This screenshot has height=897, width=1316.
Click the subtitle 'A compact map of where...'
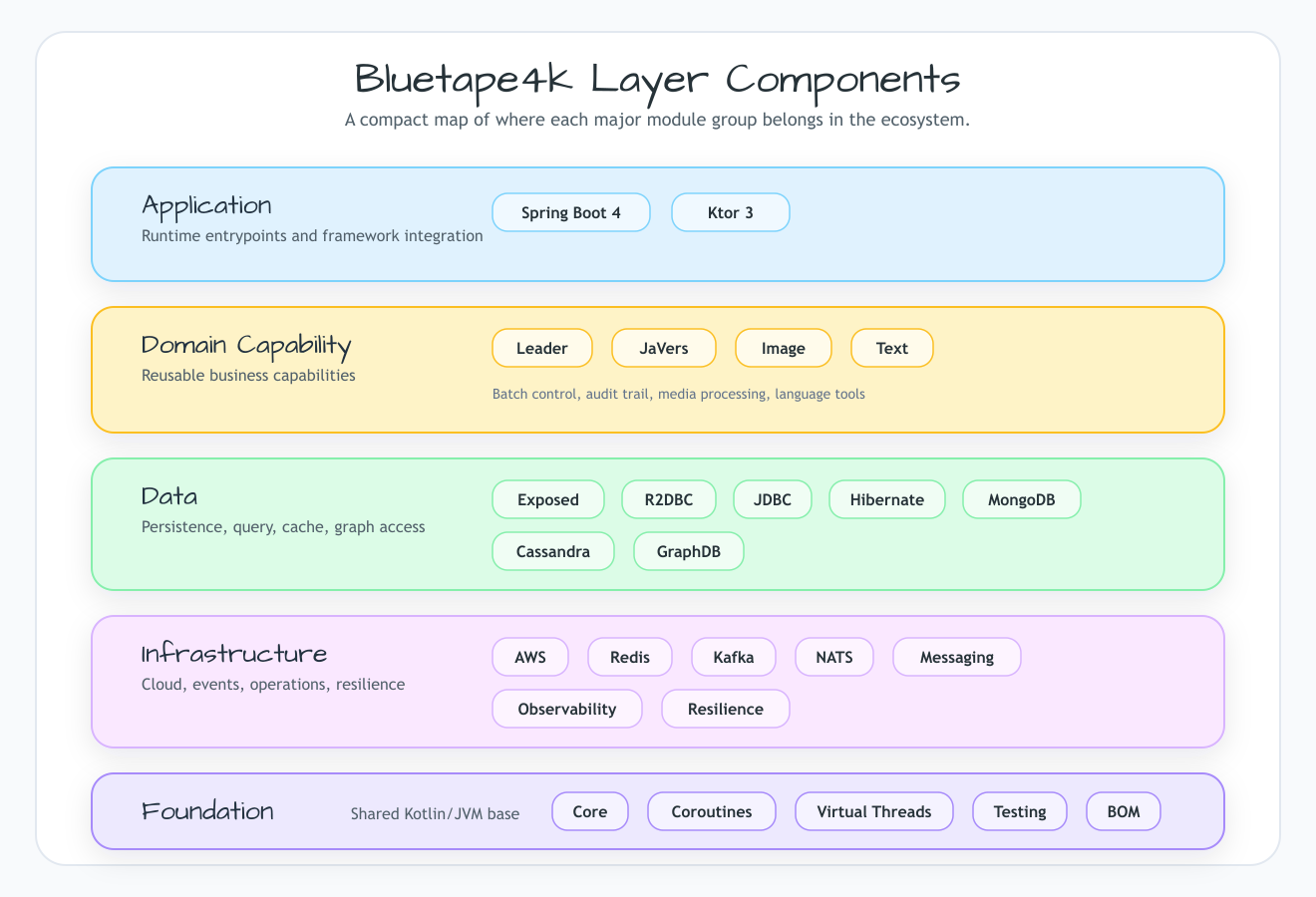[658, 120]
